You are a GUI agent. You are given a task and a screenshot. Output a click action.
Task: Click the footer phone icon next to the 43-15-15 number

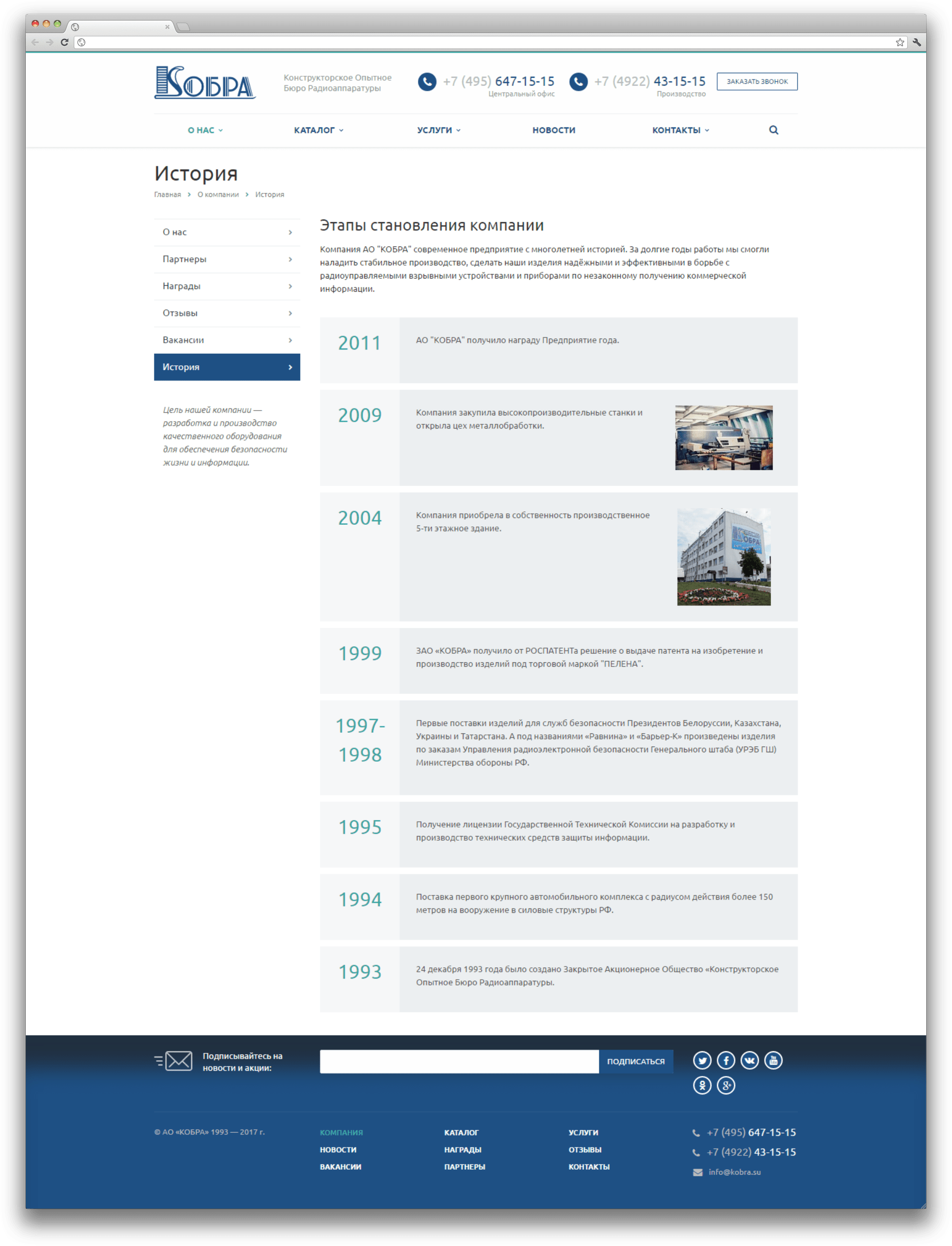697,1152
